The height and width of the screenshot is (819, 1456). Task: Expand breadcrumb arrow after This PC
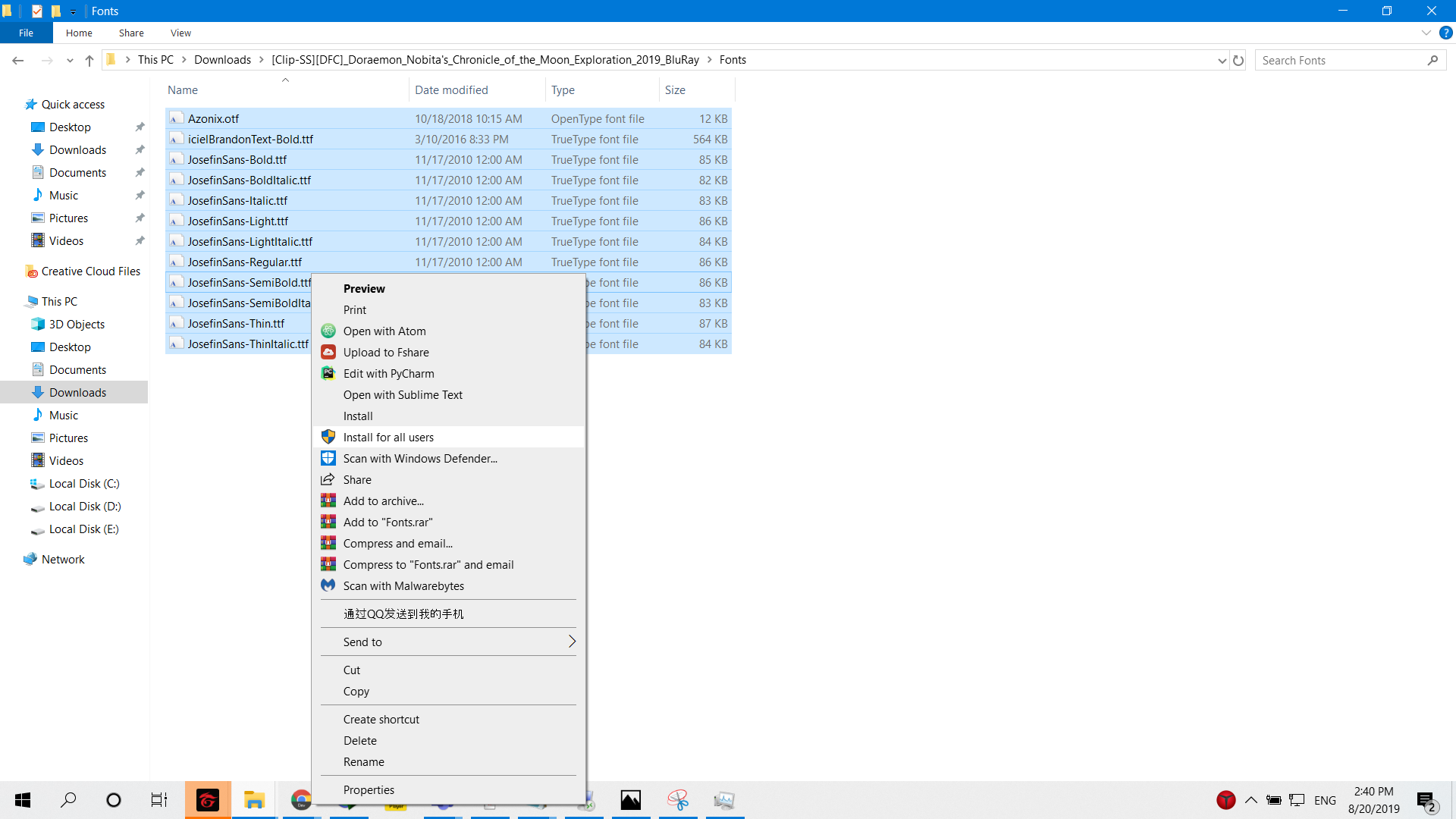184,60
